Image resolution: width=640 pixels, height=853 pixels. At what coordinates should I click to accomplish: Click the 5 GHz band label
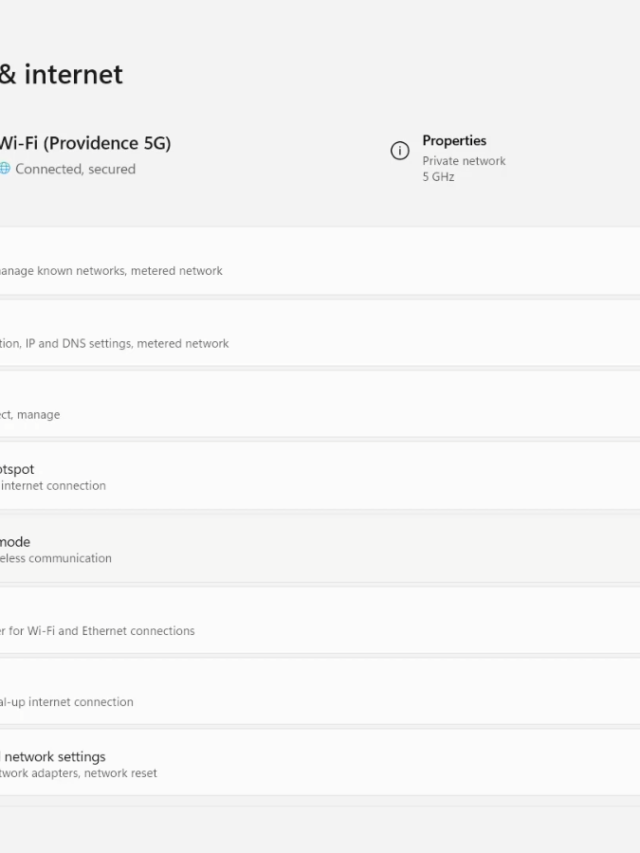(x=438, y=177)
